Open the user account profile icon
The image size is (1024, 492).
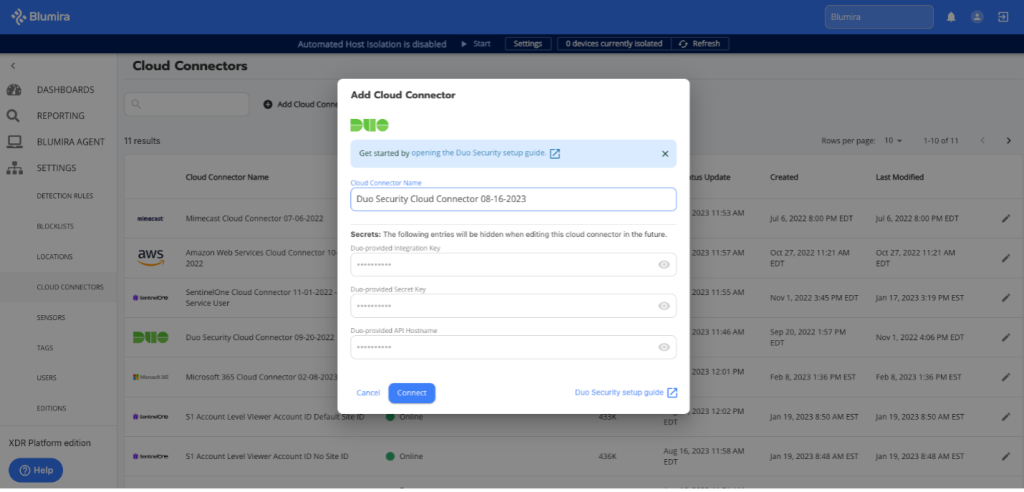coord(977,17)
